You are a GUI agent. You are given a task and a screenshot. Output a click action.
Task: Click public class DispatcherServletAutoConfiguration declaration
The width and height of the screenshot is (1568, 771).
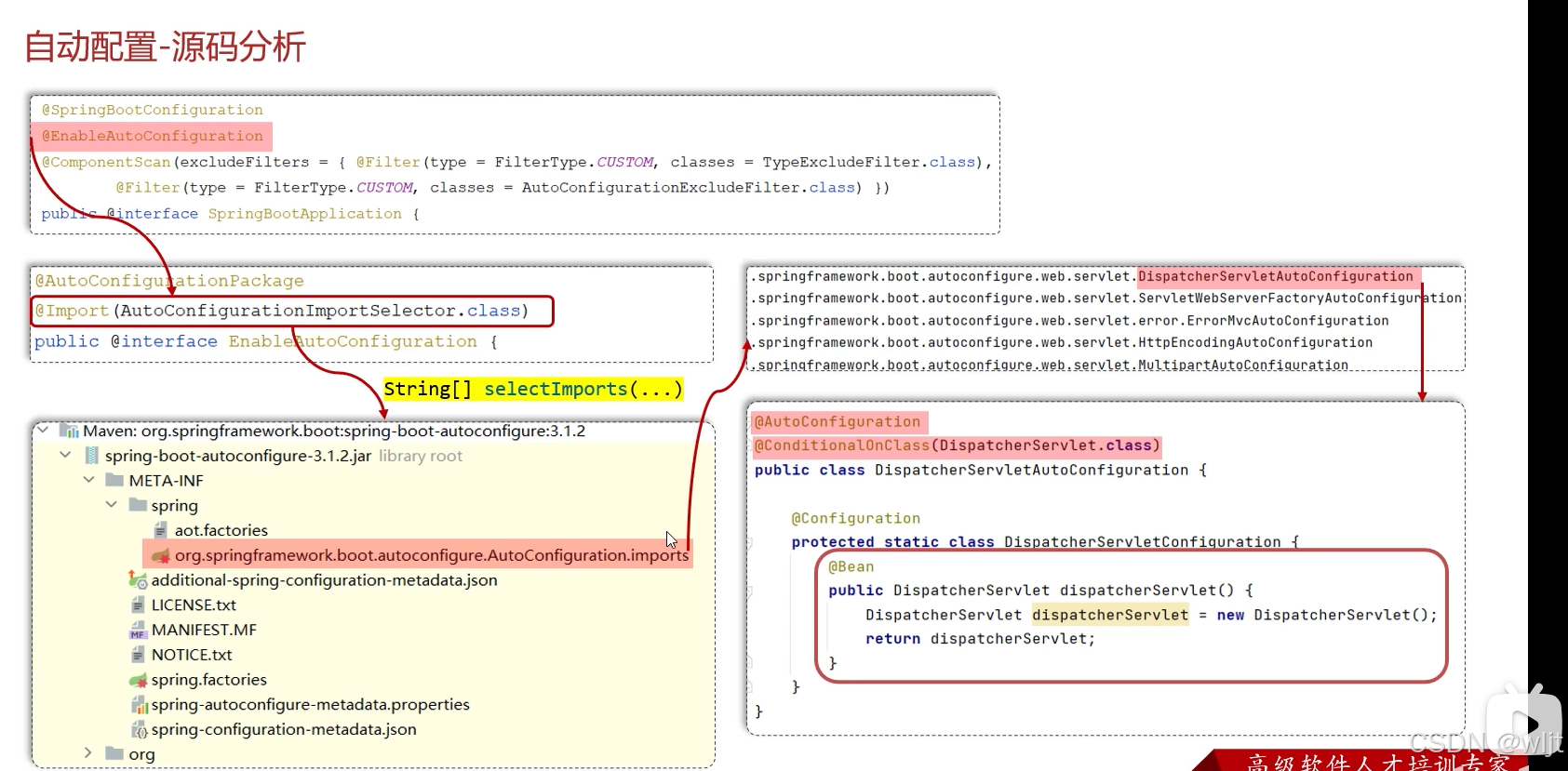pos(981,471)
